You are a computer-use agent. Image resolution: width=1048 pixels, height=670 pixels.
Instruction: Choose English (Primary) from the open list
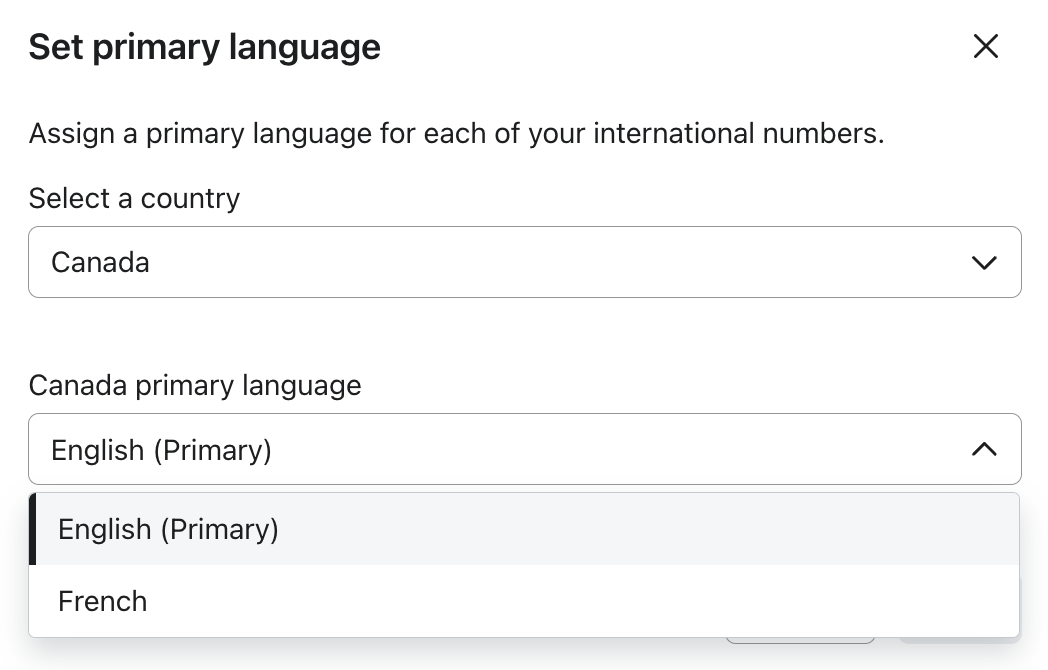pyautogui.click(x=168, y=529)
